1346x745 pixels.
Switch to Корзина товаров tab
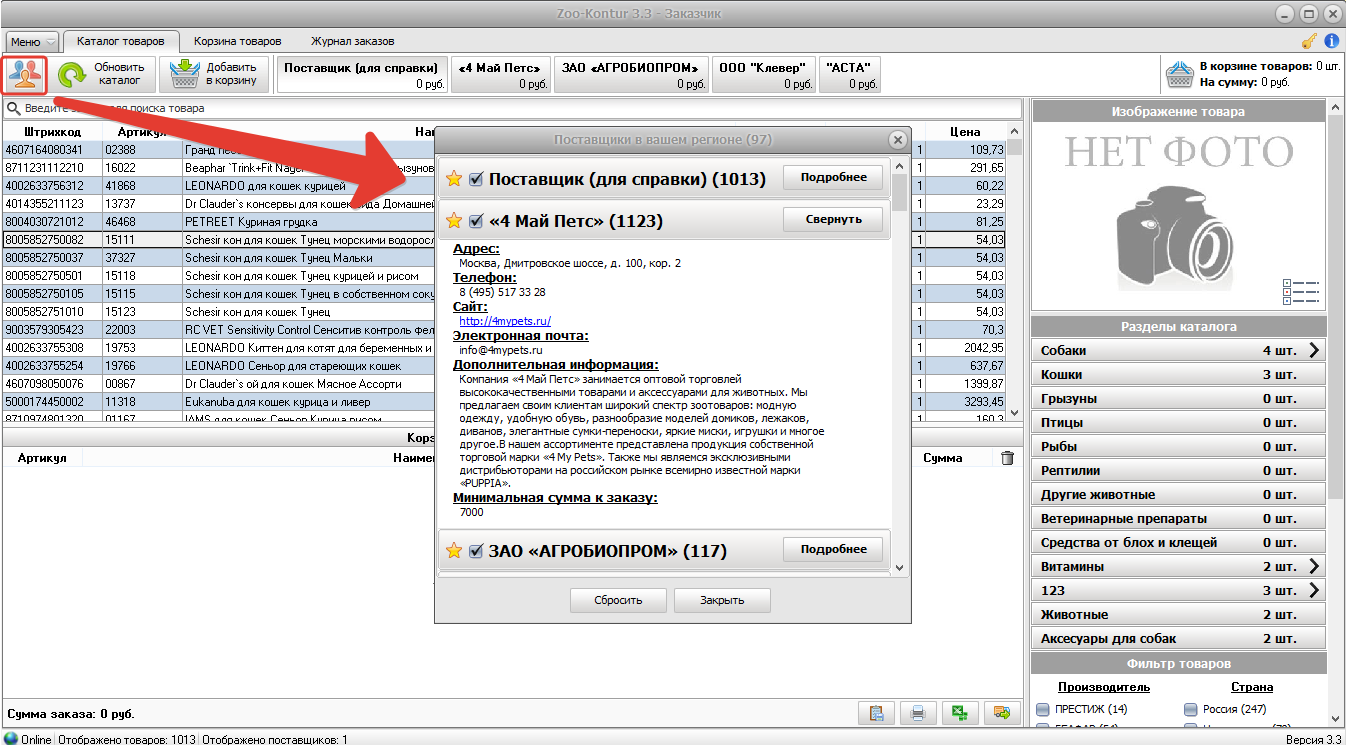point(238,41)
